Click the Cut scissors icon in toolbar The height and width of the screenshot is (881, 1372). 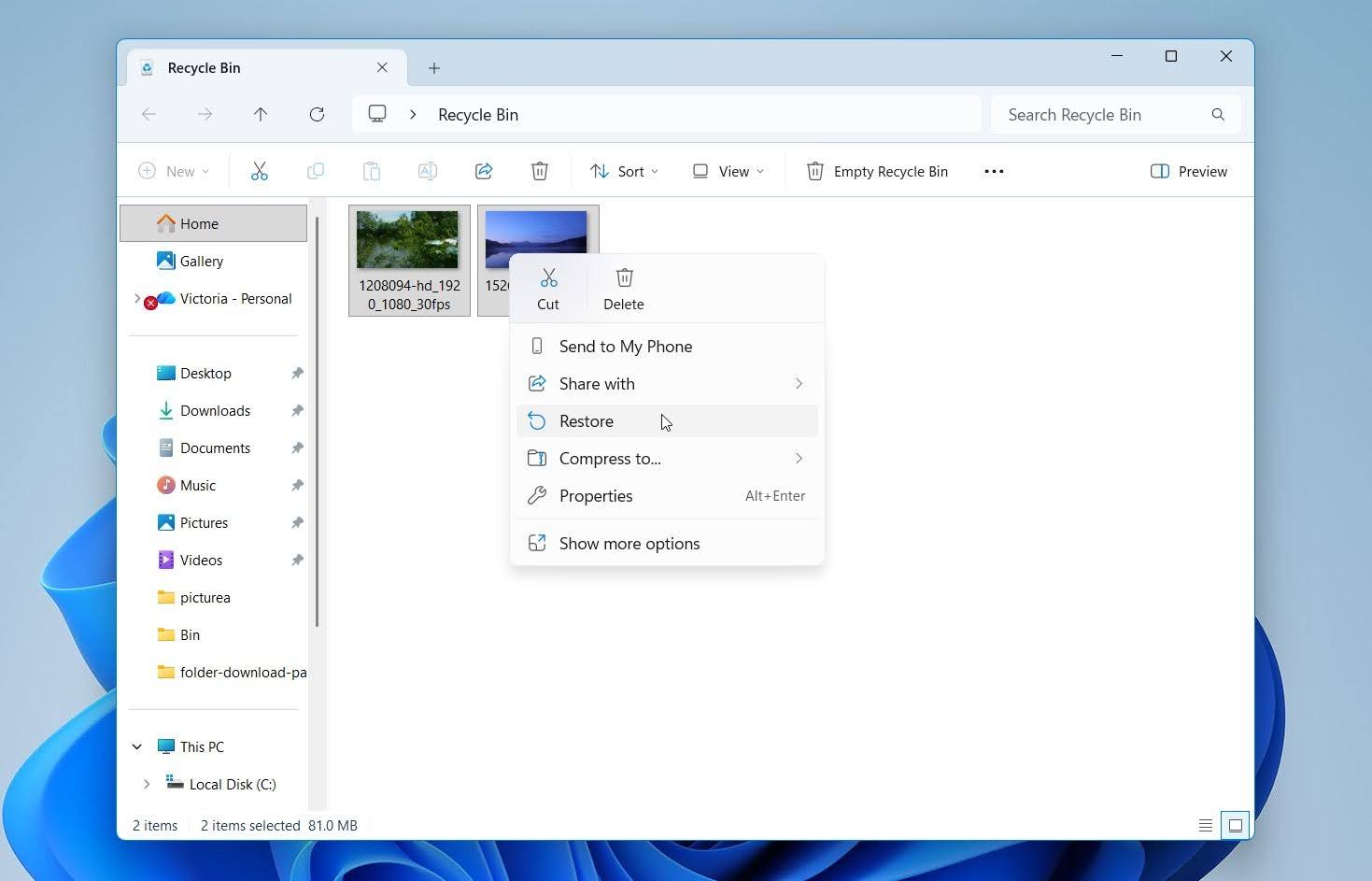[x=260, y=171]
